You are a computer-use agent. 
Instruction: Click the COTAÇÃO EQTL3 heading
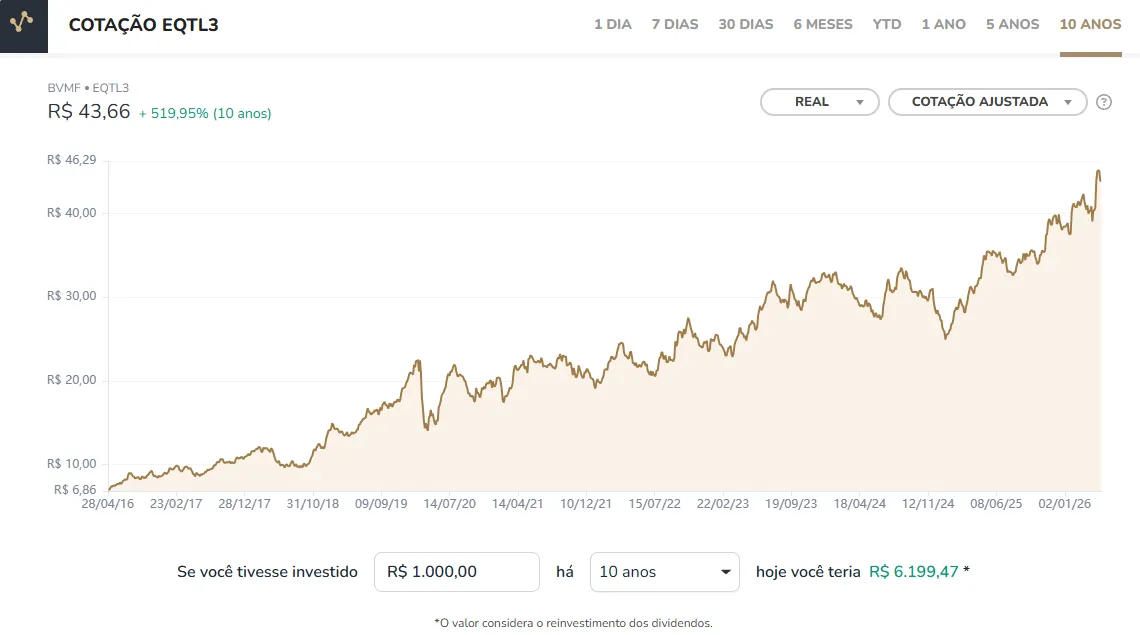click(x=143, y=25)
